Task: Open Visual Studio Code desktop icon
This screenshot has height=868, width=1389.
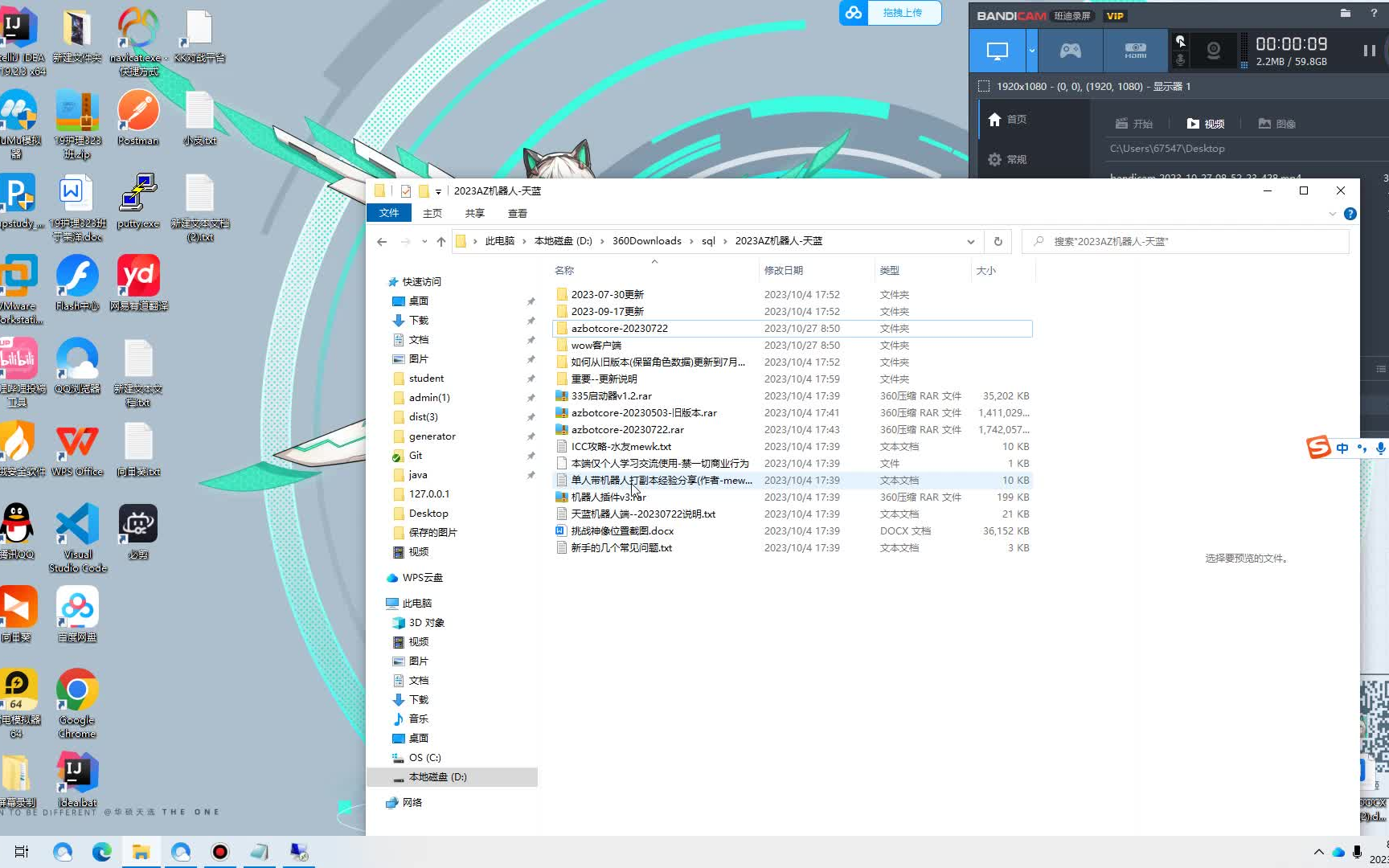Action: coord(77,538)
